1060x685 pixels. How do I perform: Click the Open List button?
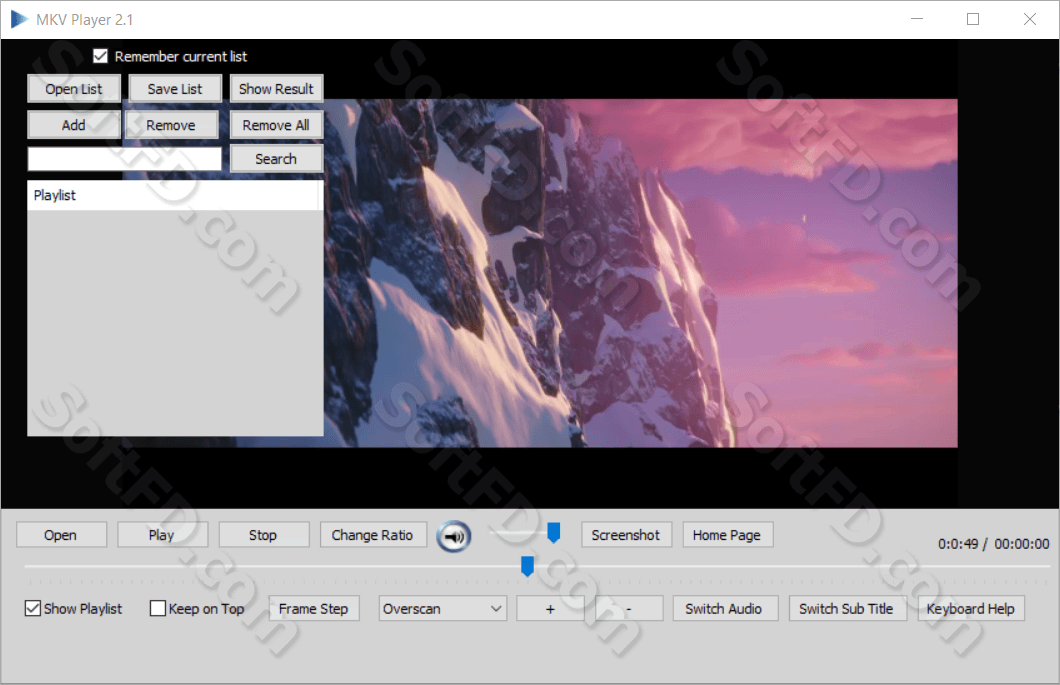(x=74, y=89)
